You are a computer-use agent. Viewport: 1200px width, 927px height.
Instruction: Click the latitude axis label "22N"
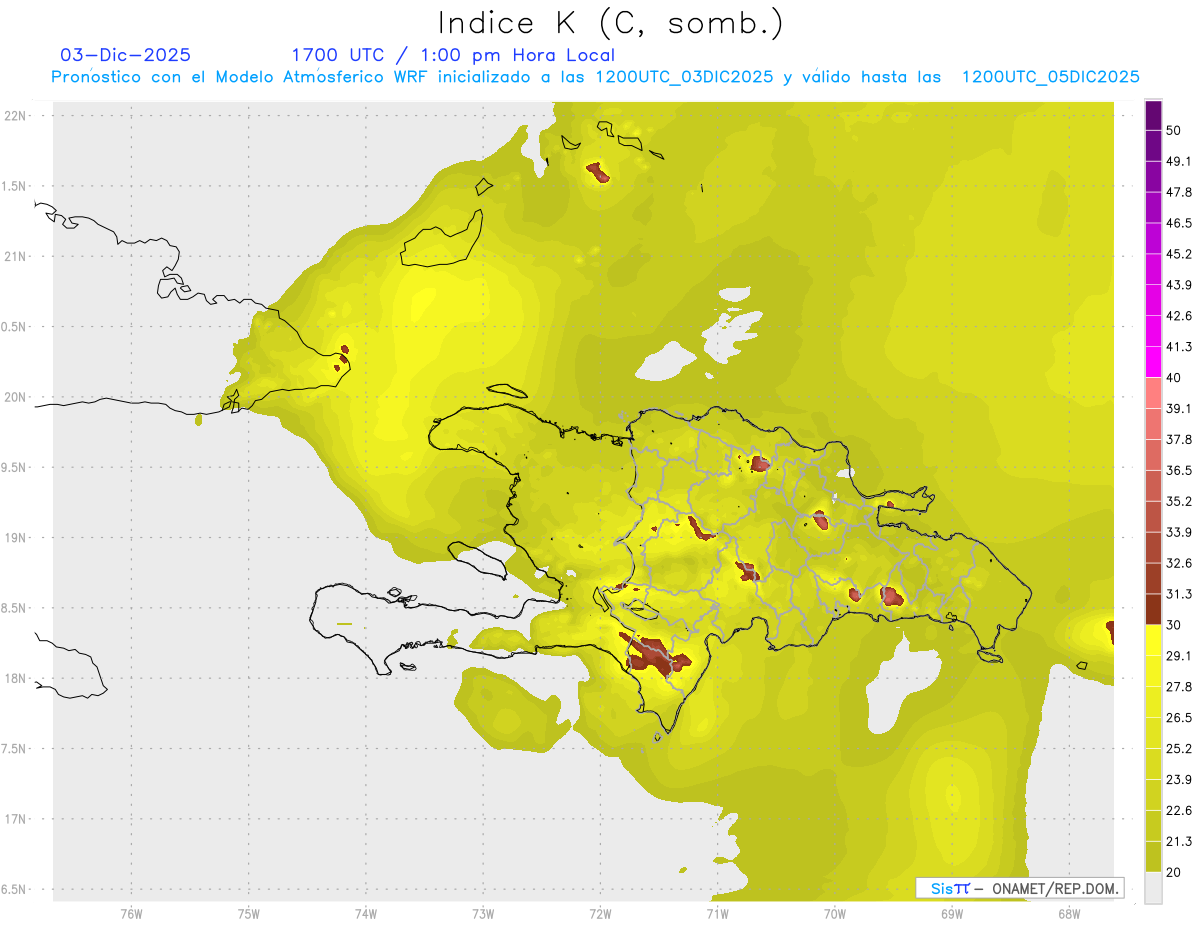click(16, 115)
